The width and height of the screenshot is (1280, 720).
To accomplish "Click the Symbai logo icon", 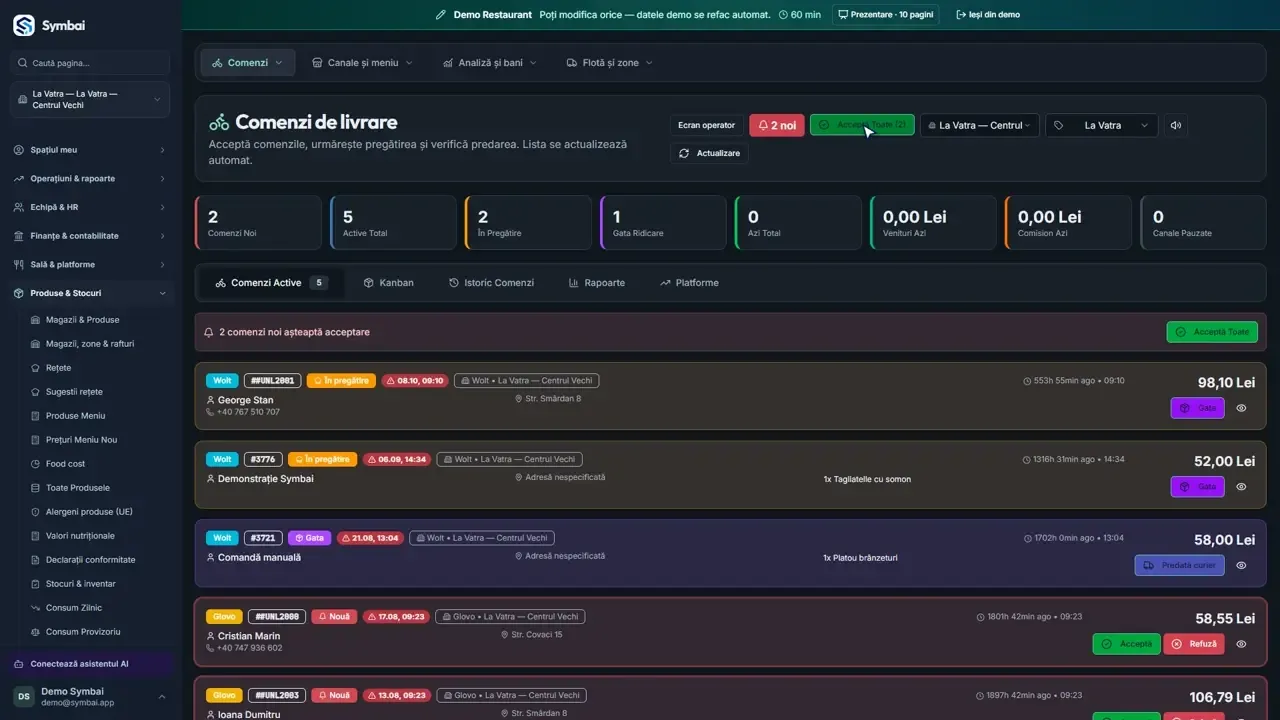I will point(24,25).
